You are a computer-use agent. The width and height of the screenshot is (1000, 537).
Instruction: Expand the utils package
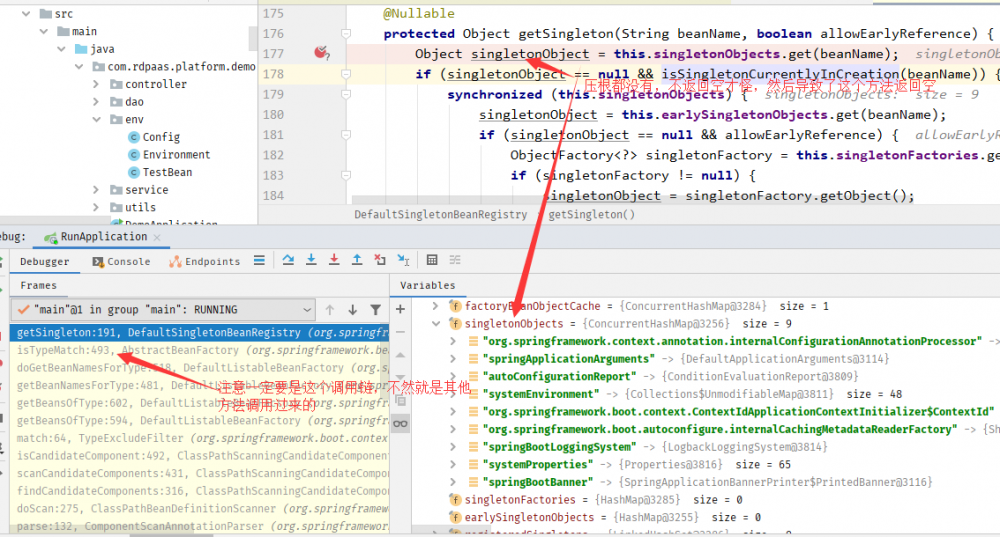[96, 207]
